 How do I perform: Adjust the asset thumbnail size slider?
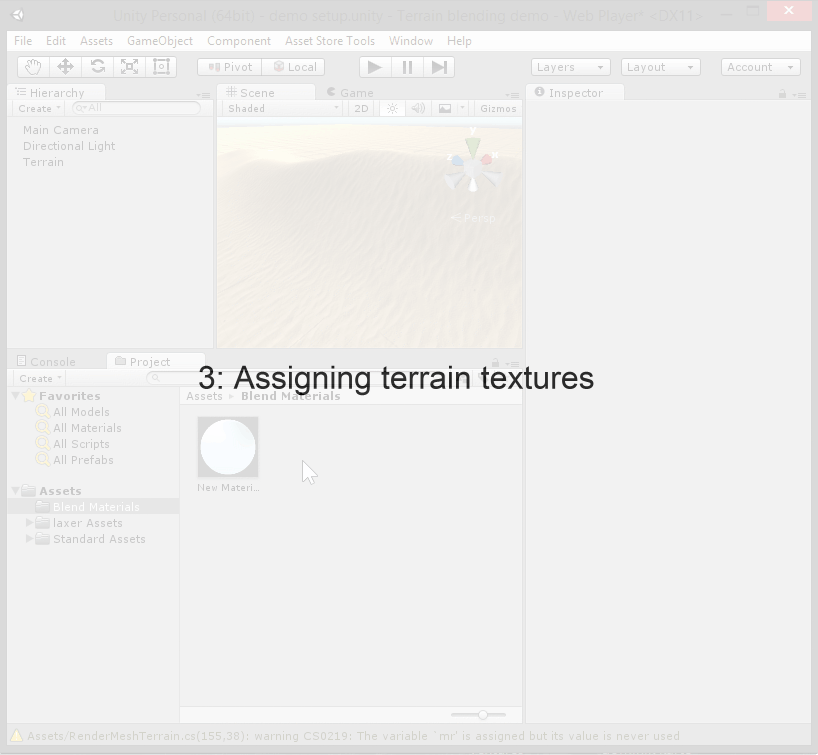click(x=482, y=715)
